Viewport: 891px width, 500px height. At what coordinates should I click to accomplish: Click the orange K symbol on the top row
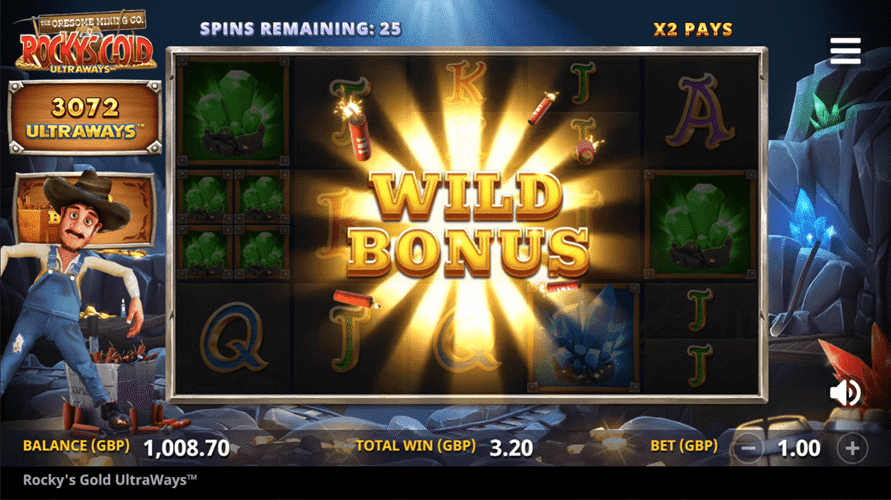point(467,81)
